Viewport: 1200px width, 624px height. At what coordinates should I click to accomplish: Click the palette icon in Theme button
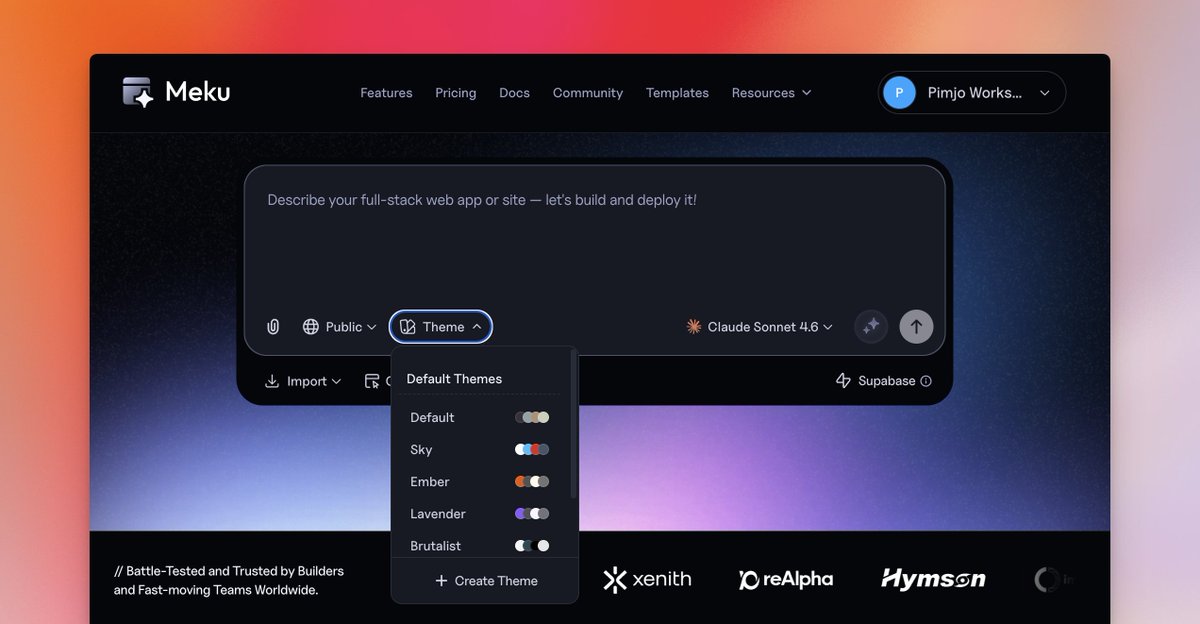click(x=408, y=327)
